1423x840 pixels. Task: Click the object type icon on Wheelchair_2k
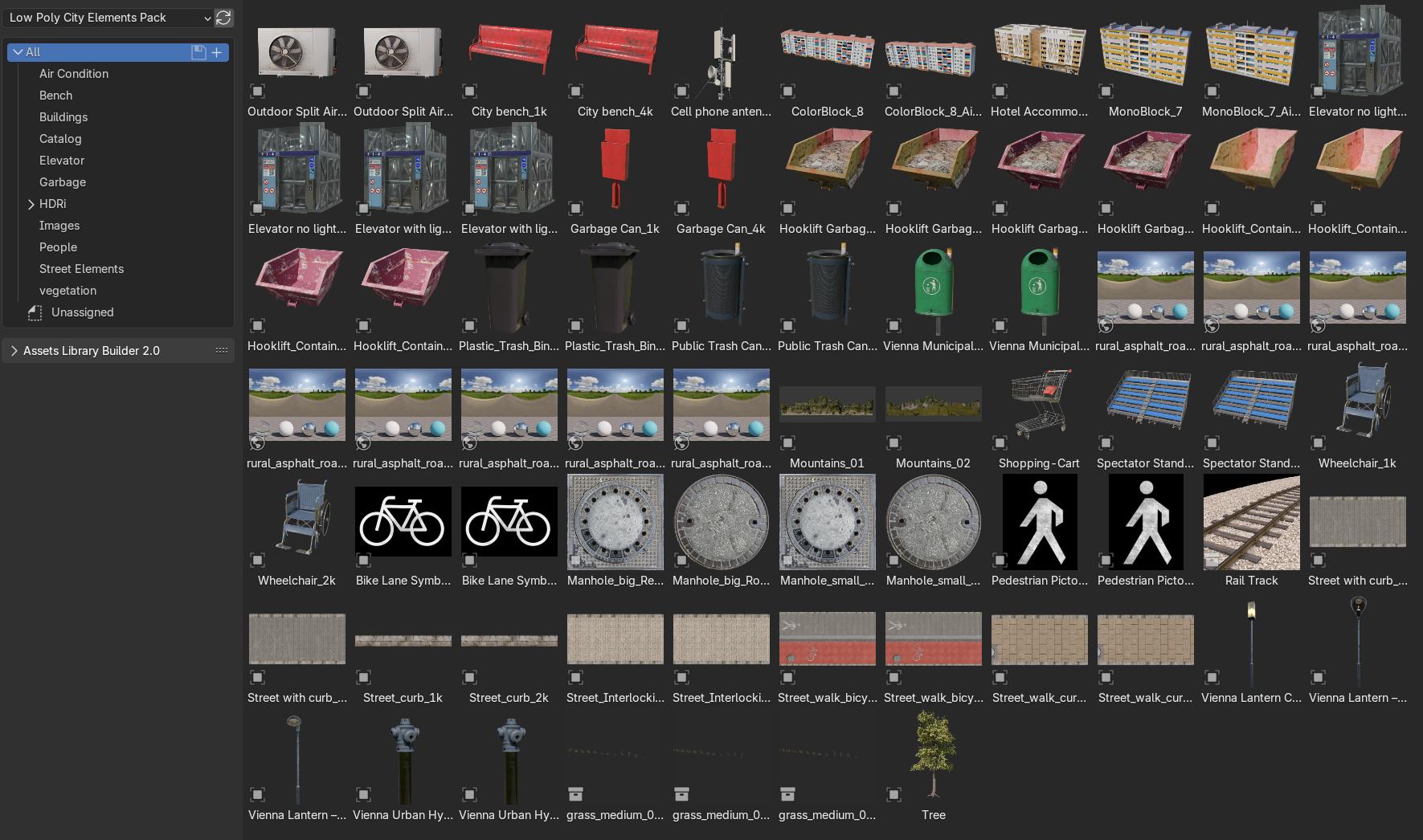click(x=257, y=561)
